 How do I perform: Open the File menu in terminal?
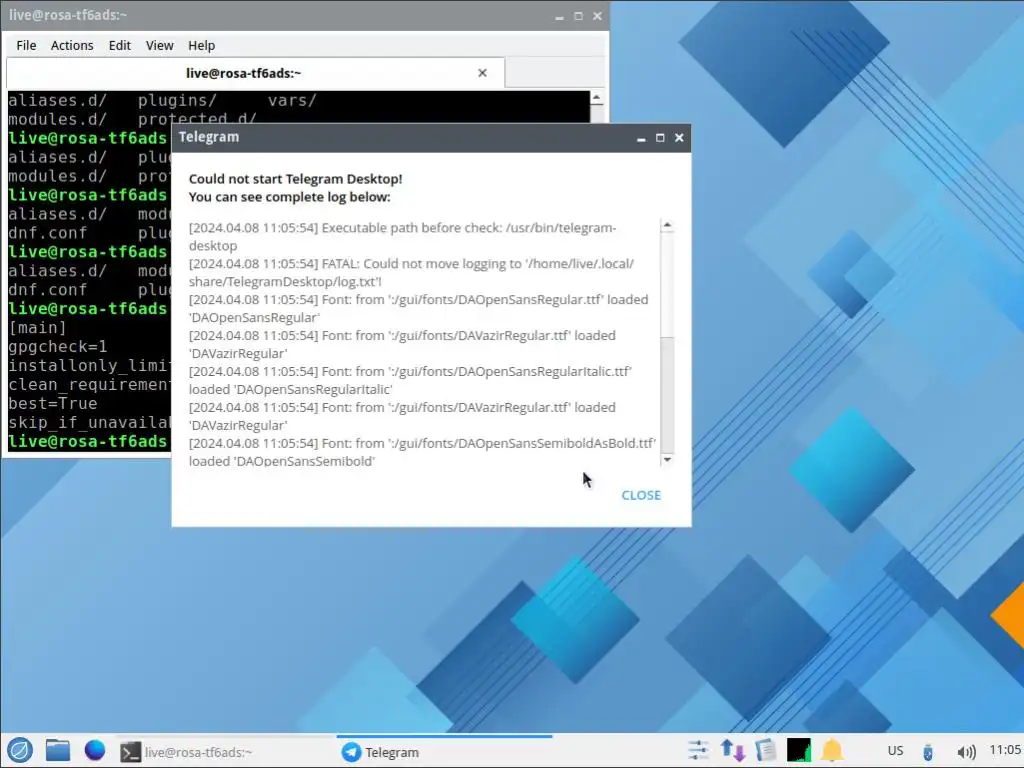26,46
